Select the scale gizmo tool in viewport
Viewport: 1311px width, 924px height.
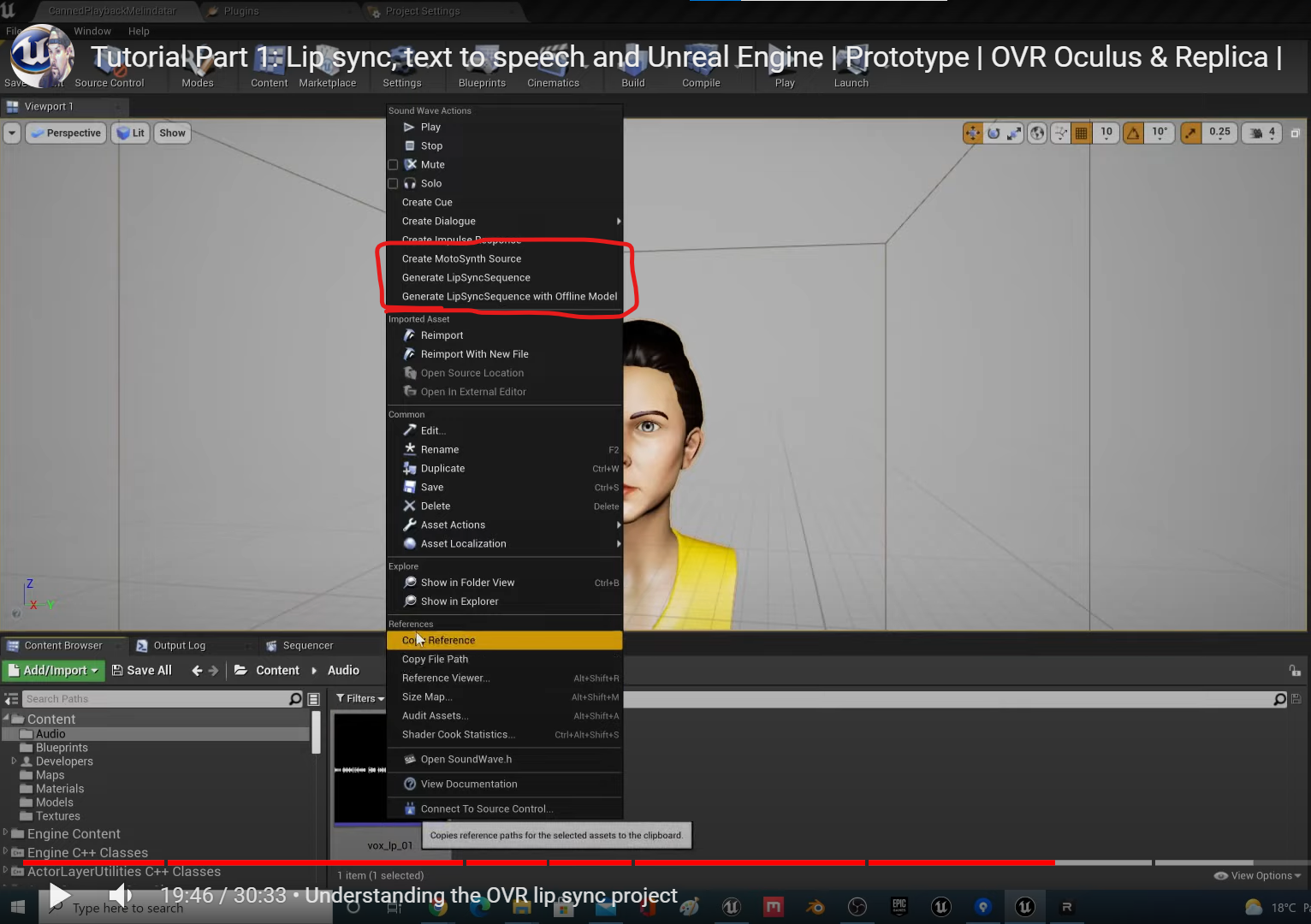click(1014, 133)
